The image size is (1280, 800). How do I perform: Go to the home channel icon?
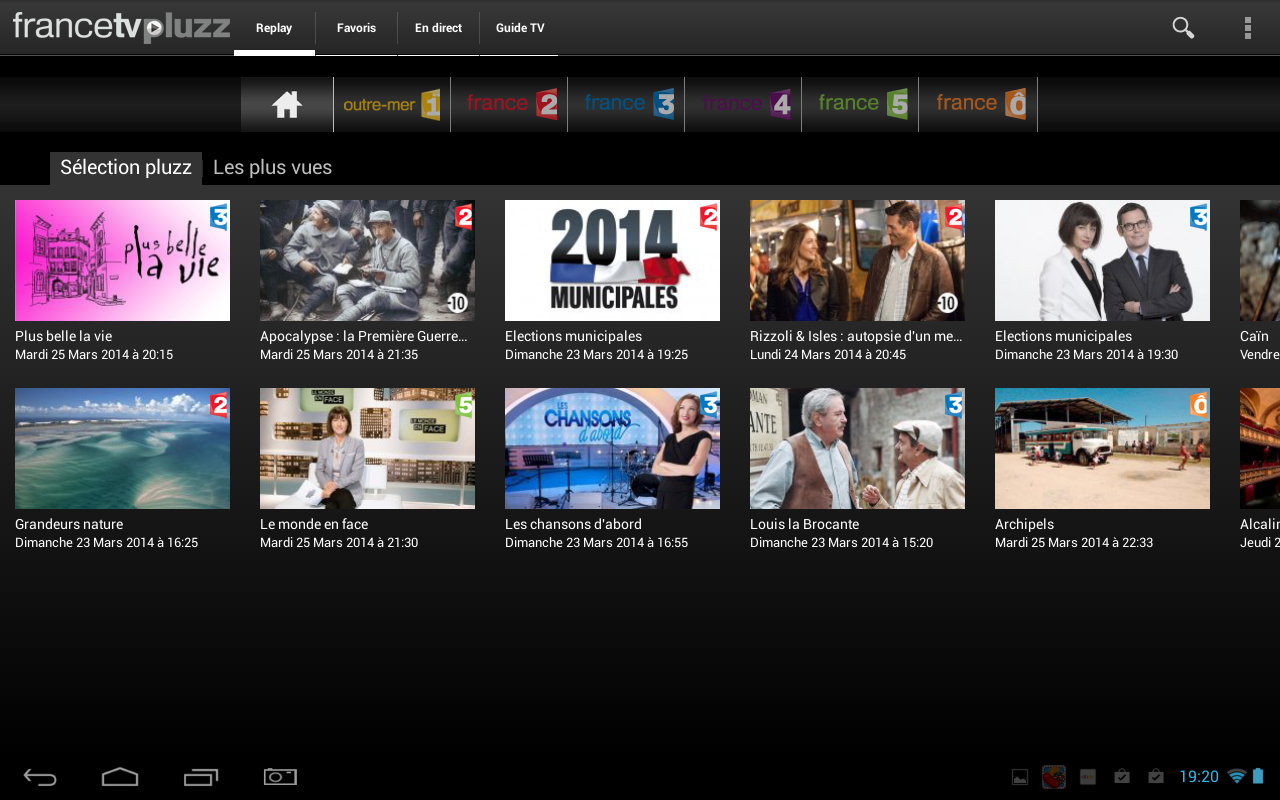(287, 104)
